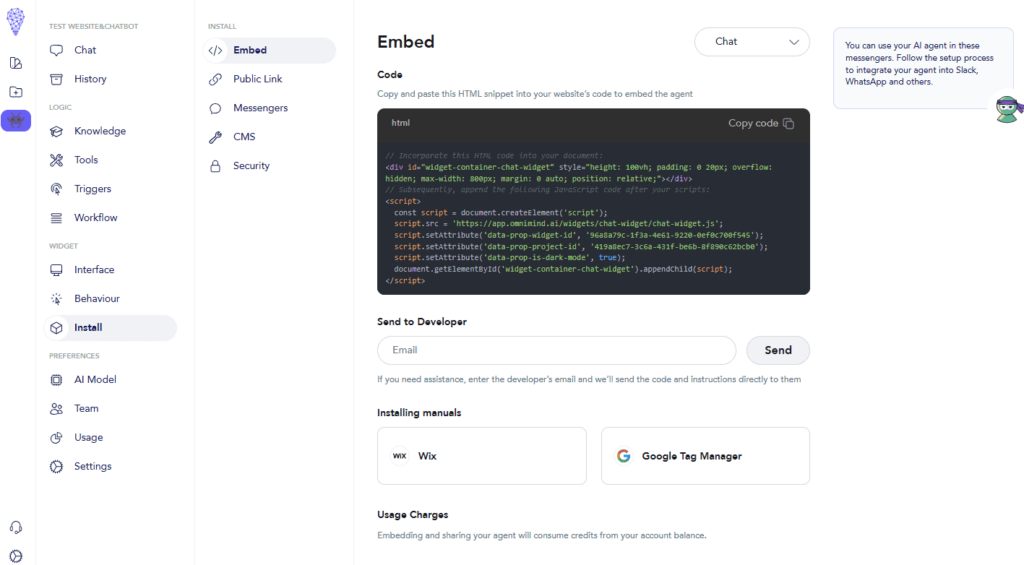Click the Knowledge icon in sidebar
The height and width of the screenshot is (565, 1024).
tap(56, 131)
